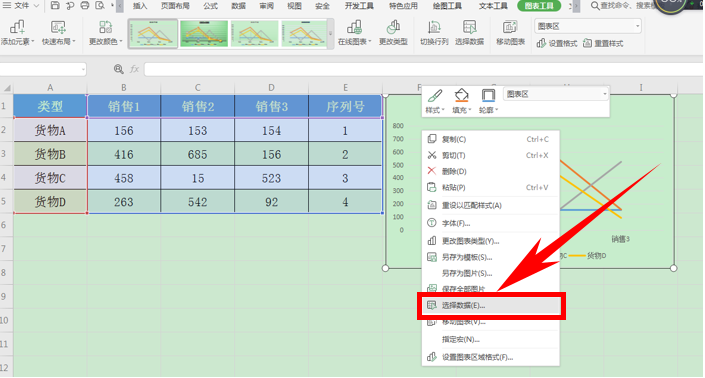Viewport: 705px width, 378px height.
Task: Switch to the 审阅 tab
Action: [x=267, y=6]
